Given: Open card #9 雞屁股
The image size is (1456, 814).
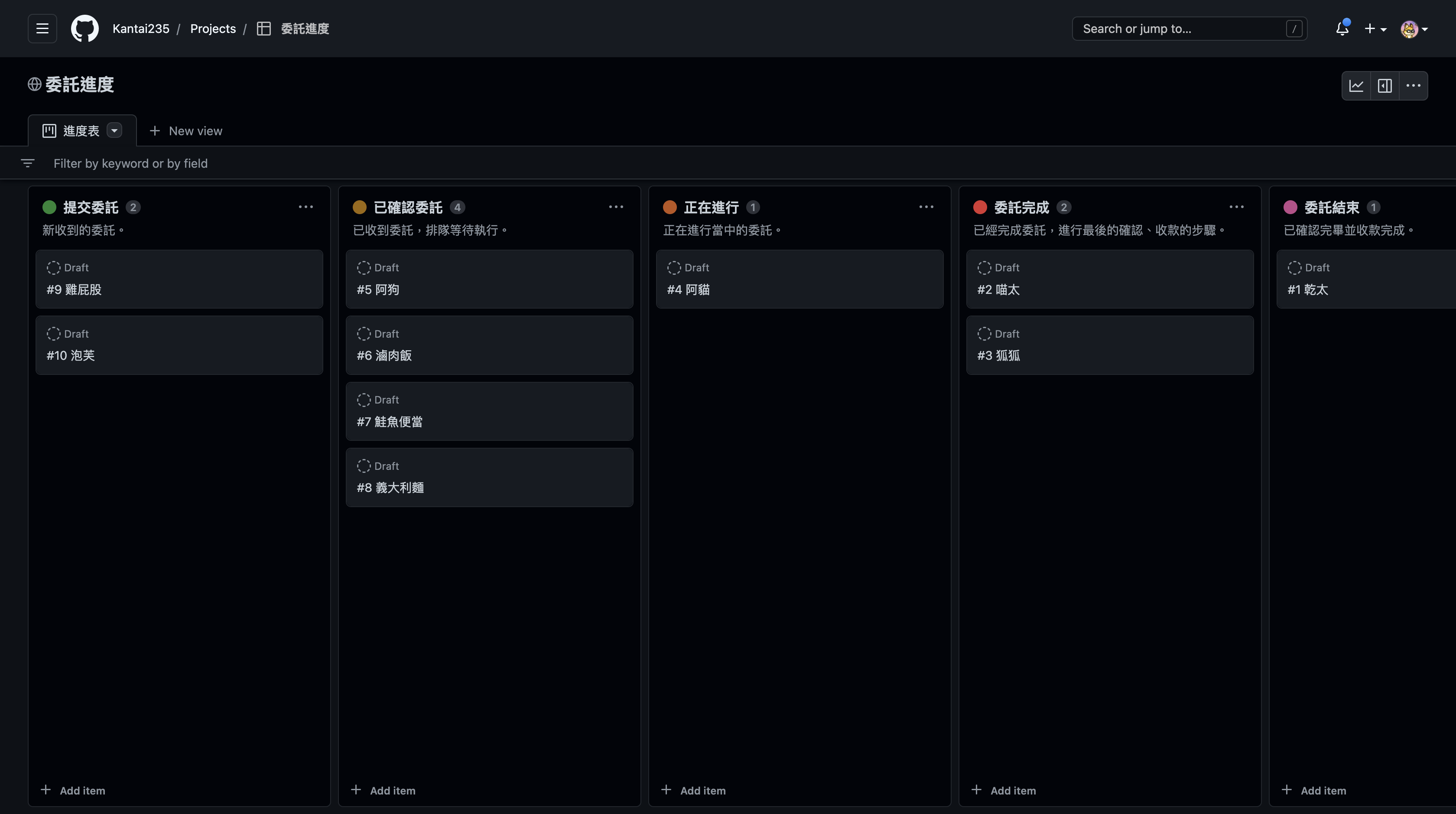Looking at the screenshot, I should pos(179,279).
